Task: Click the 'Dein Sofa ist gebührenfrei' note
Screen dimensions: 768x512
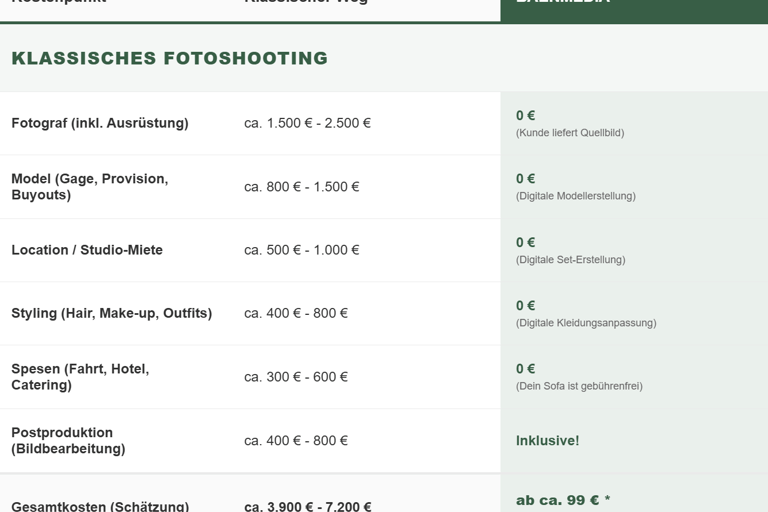Action: [579, 386]
